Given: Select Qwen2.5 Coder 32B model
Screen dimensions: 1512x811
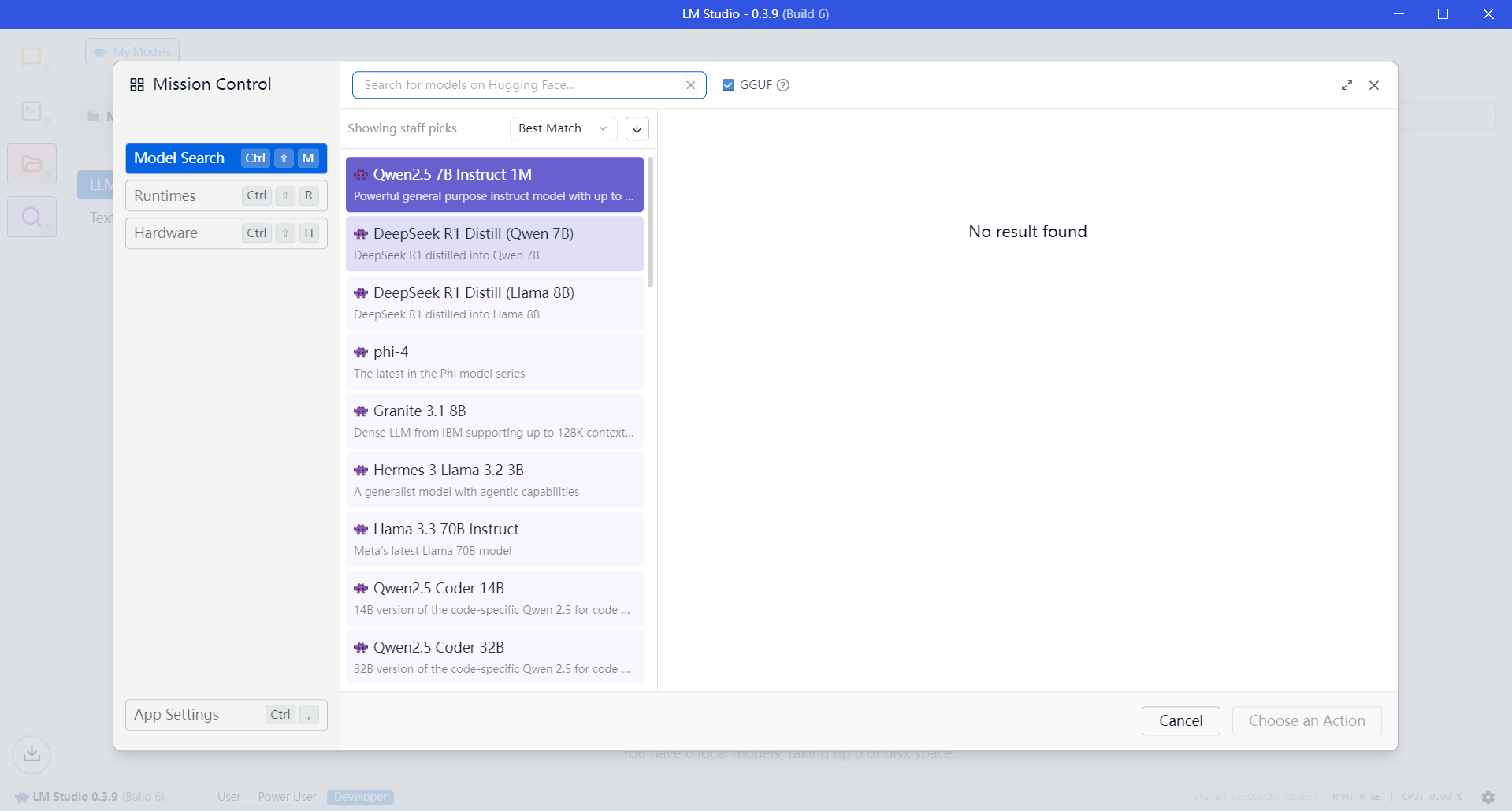Looking at the screenshot, I should click(495, 656).
